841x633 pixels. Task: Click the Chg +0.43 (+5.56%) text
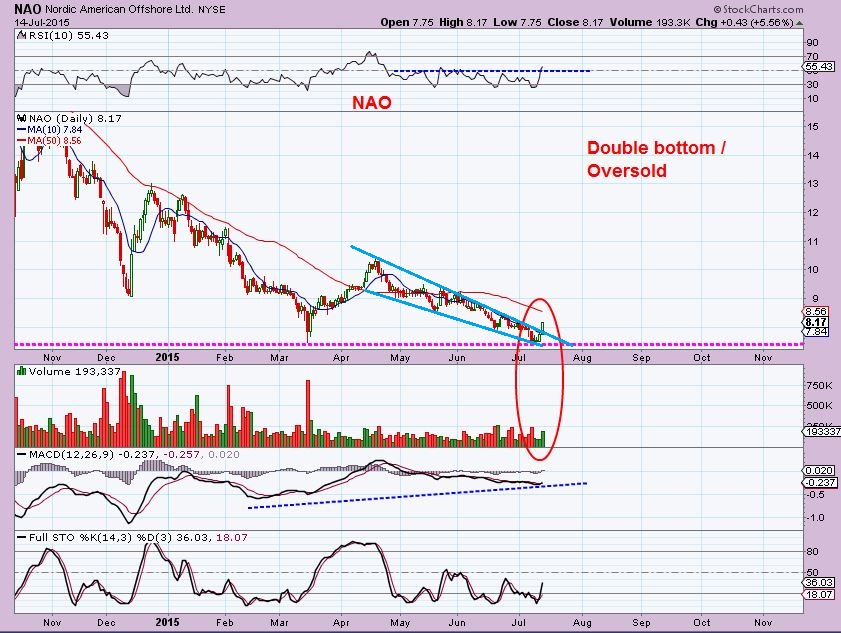click(x=744, y=23)
